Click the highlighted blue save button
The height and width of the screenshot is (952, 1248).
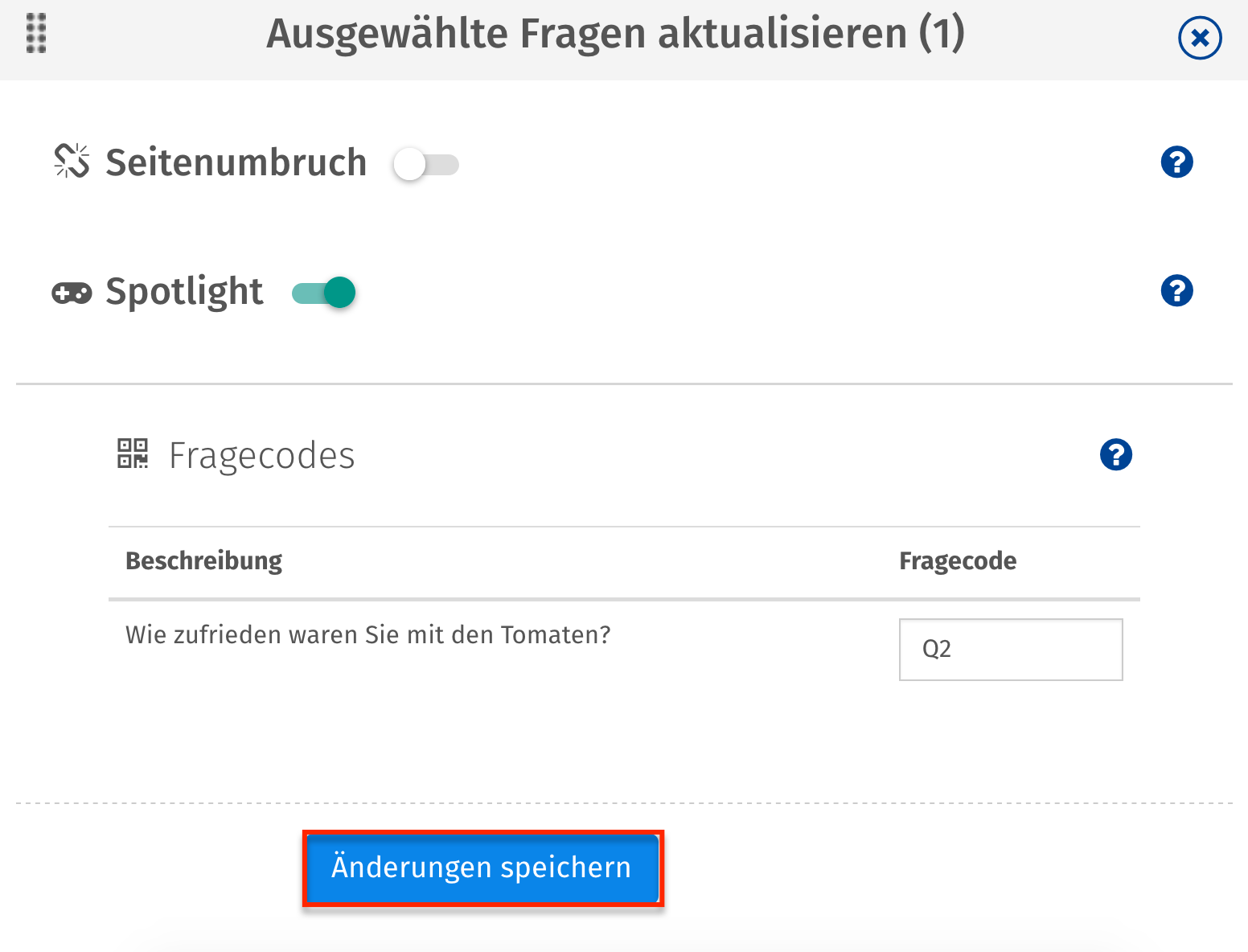point(481,868)
